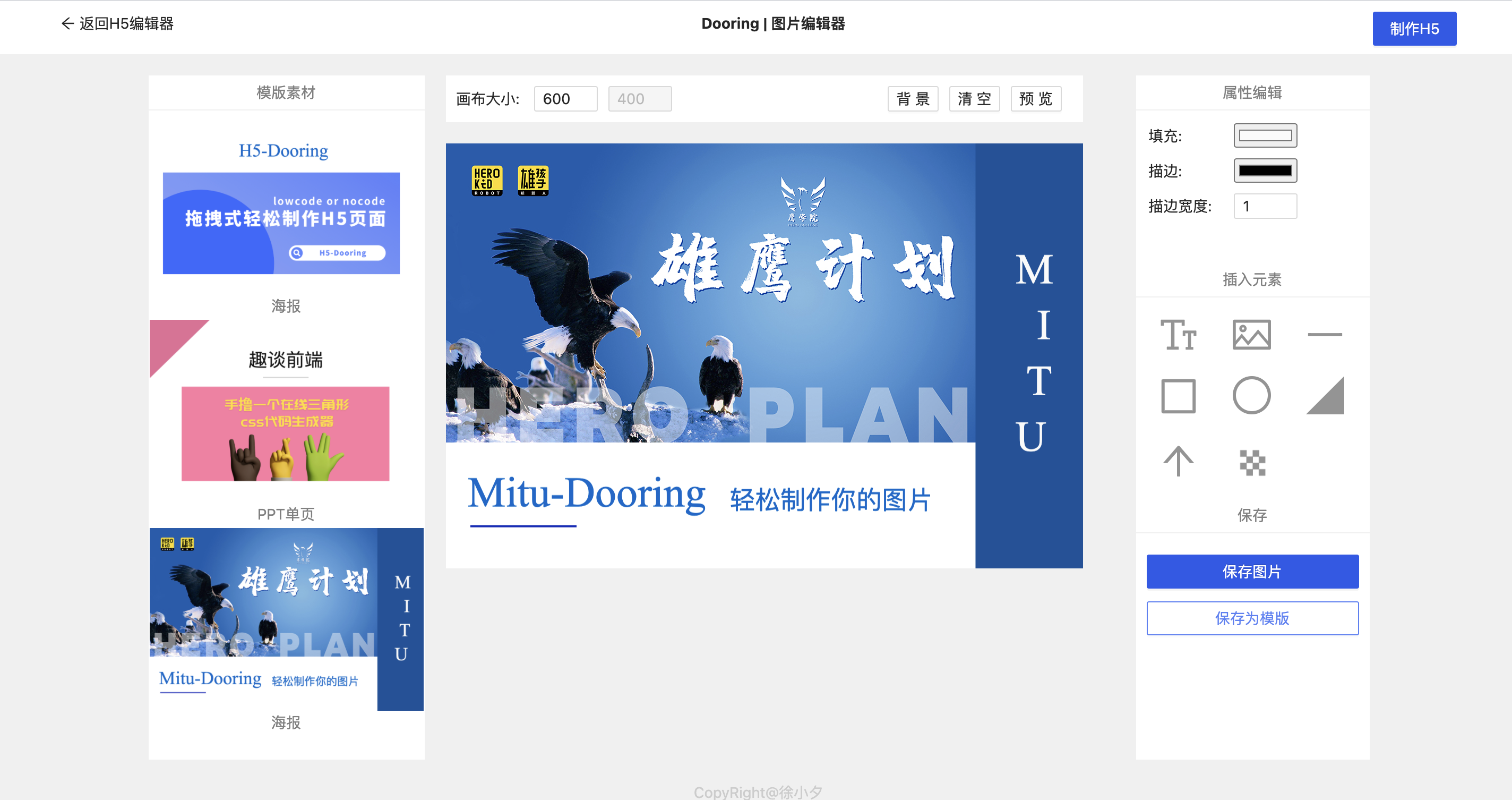Click the canvas width field showing 600
The height and width of the screenshot is (800, 1512).
click(x=565, y=99)
